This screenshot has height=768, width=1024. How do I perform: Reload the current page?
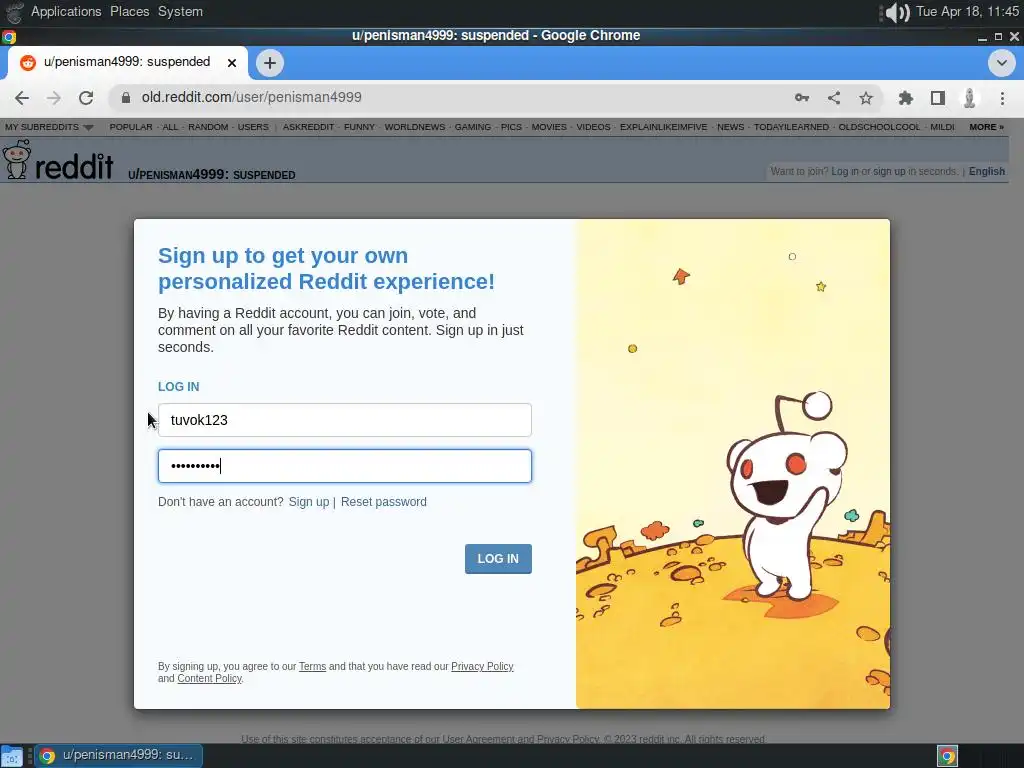pyautogui.click(x=86, y=98)
